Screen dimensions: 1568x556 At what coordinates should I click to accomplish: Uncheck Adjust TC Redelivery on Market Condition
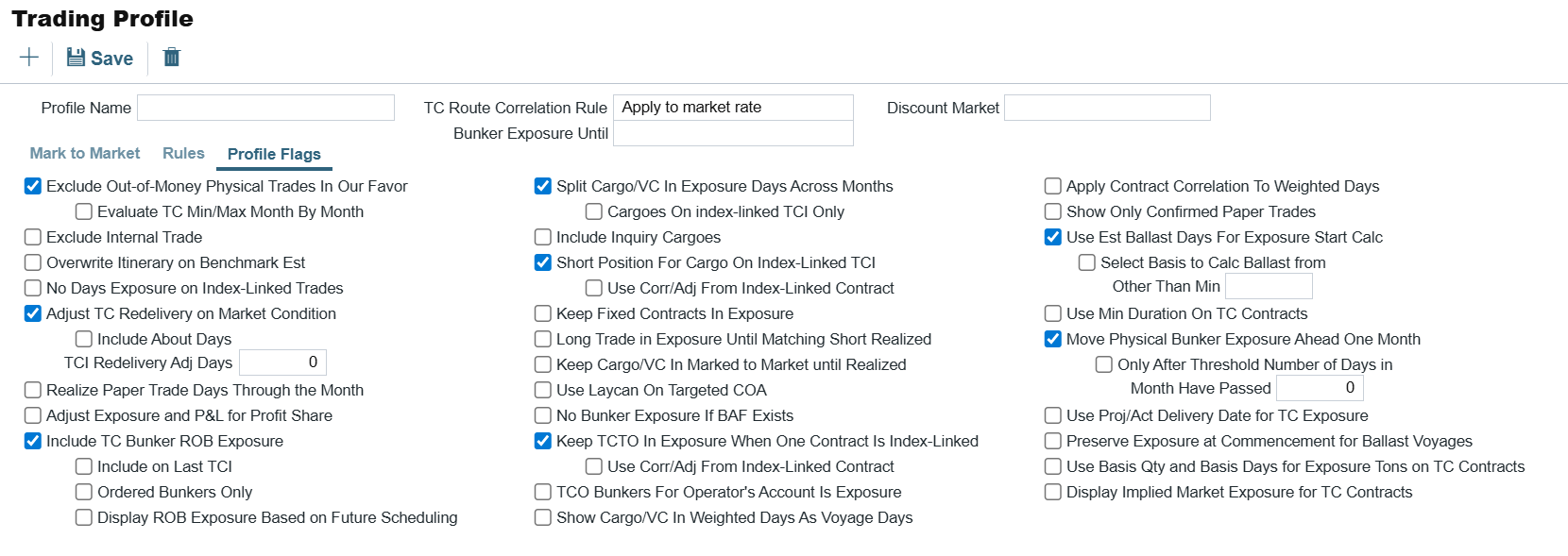point(33,313)
